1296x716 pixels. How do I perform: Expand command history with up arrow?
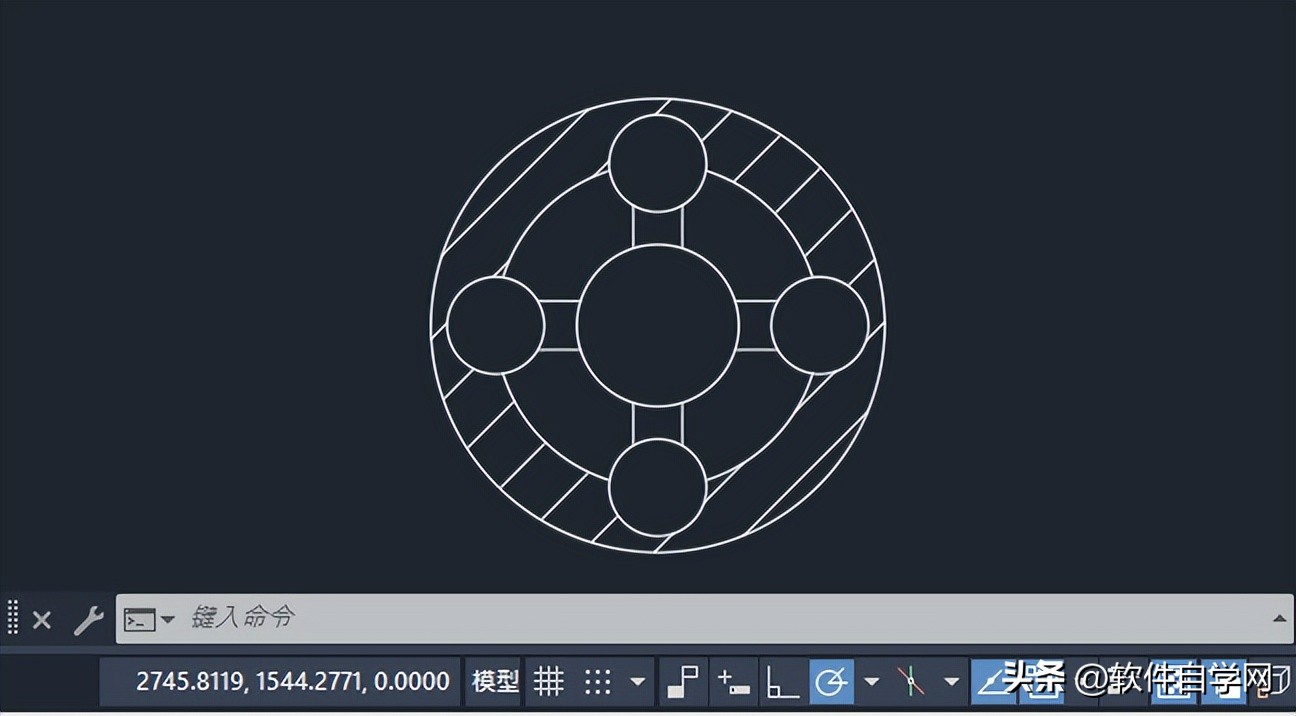coord(1279,619)
